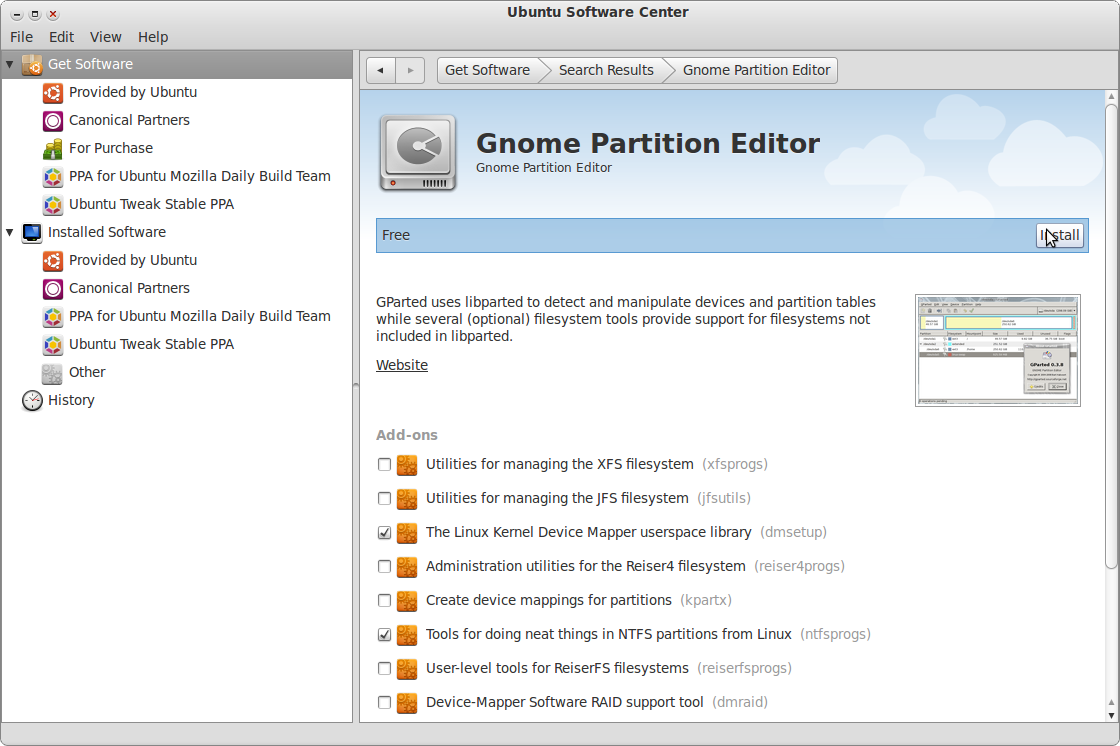Open the View menu
Screen dimensions: 1120x746
point(106,37)
